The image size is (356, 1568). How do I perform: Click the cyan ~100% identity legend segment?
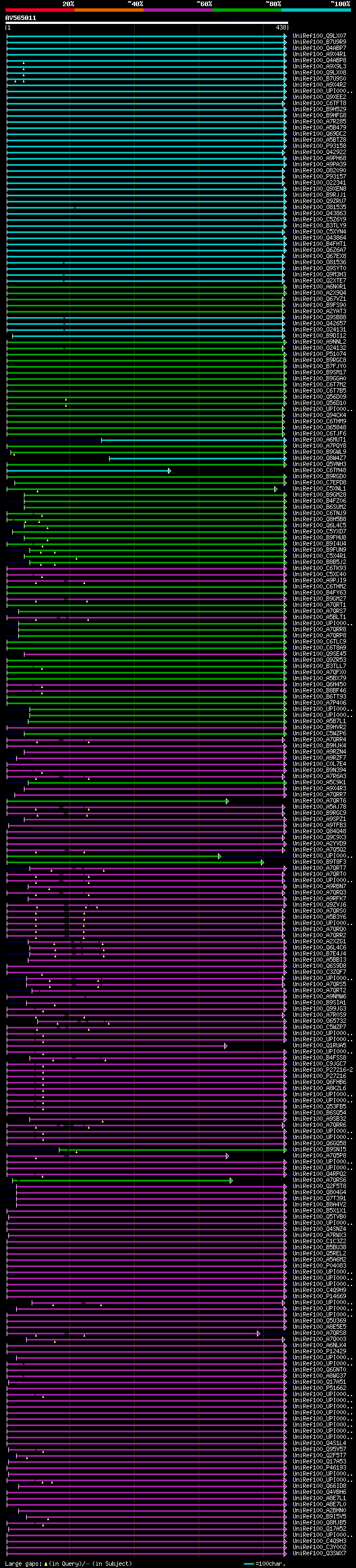point(316,10)
